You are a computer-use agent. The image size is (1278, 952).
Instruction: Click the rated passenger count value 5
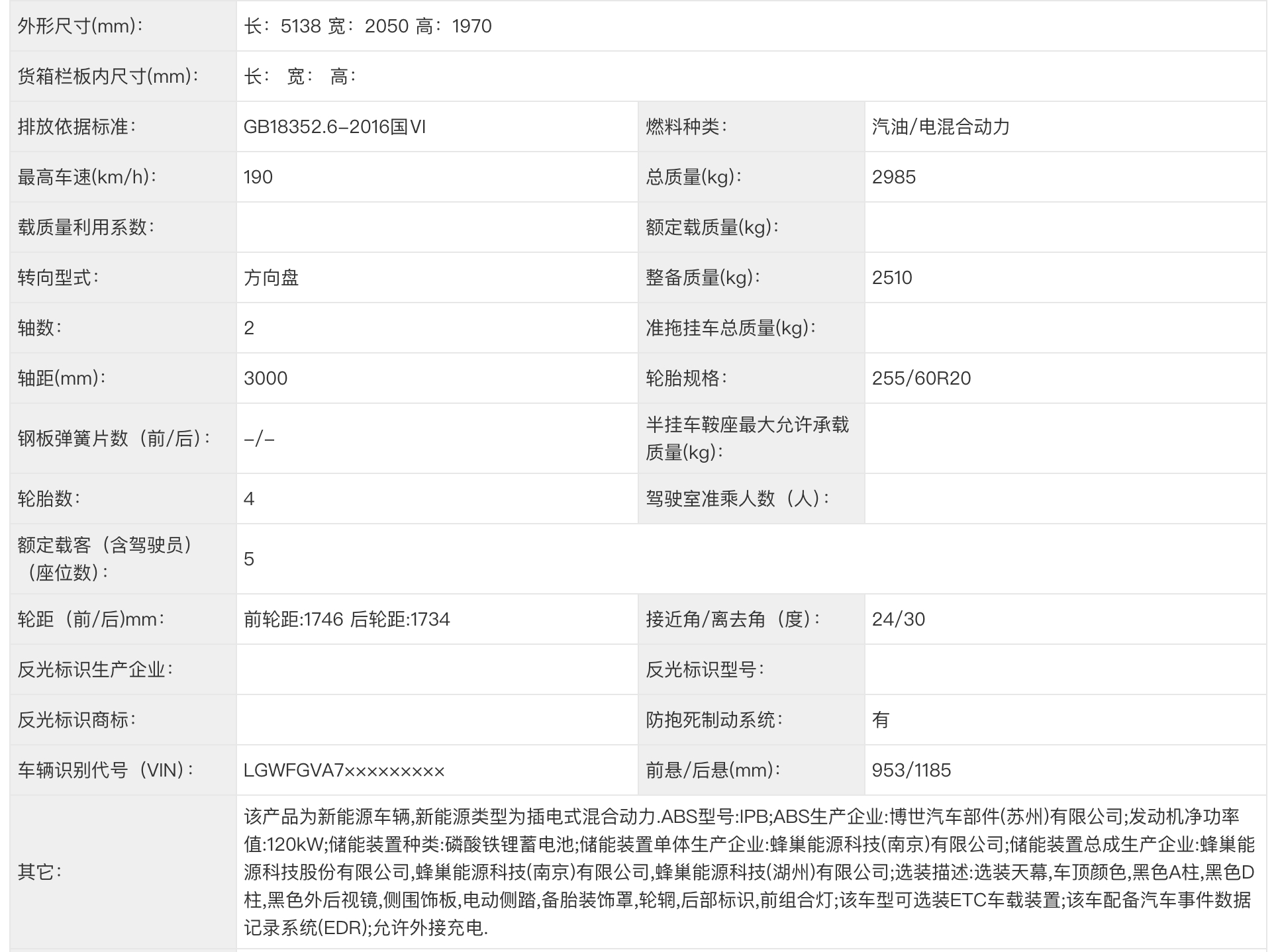pos(249,559)
